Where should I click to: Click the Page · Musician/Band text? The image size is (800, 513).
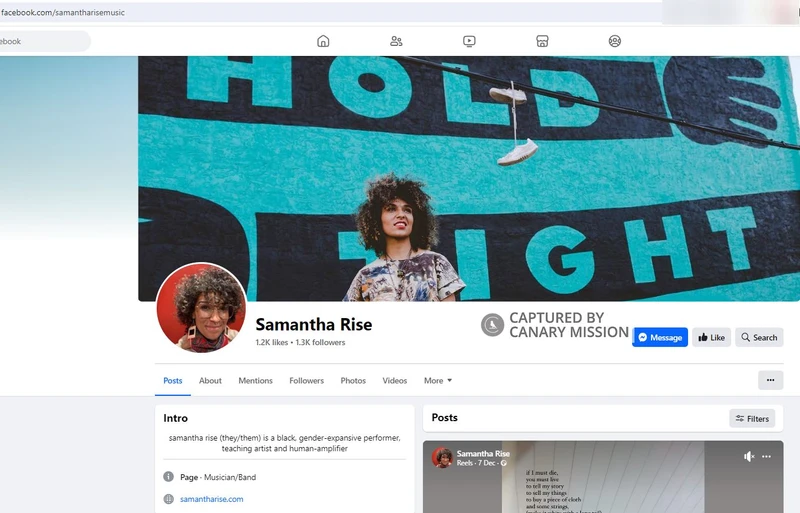pos(218,477)
